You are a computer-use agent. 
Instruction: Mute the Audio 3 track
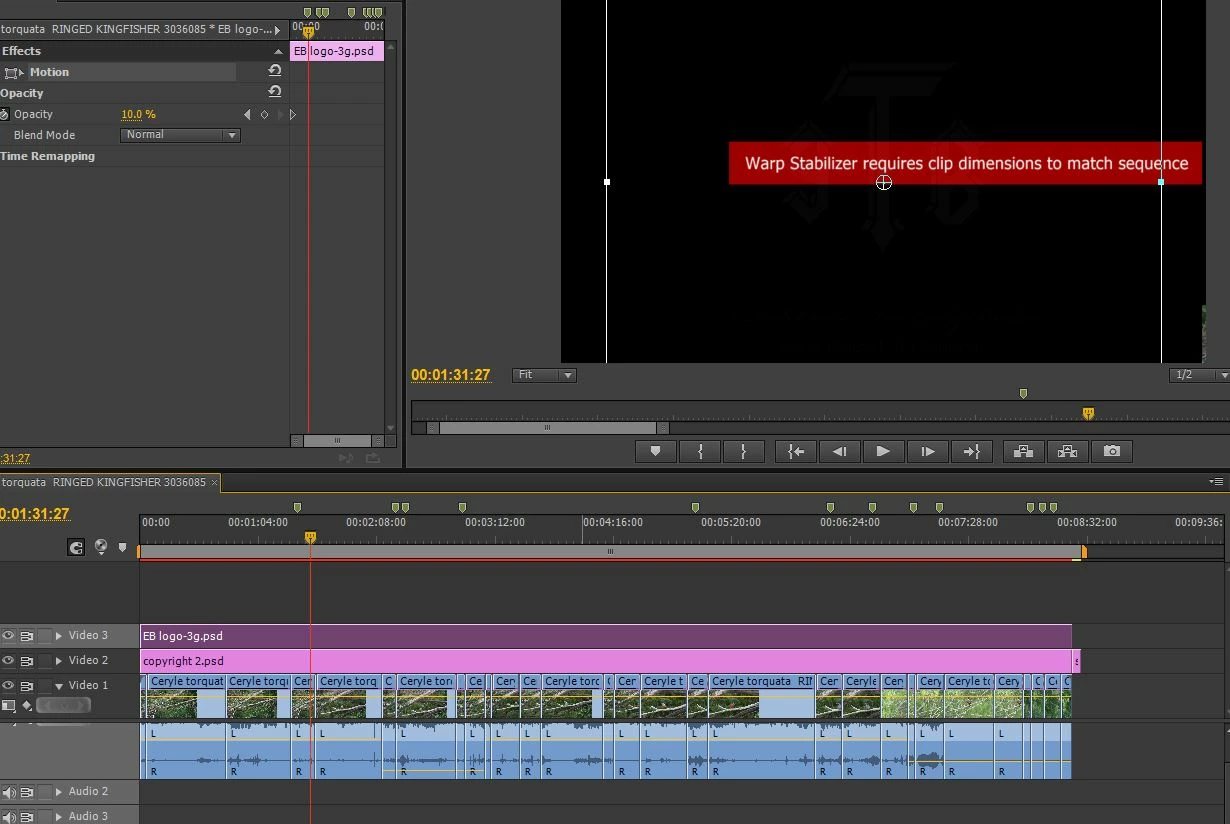point(8,817)
